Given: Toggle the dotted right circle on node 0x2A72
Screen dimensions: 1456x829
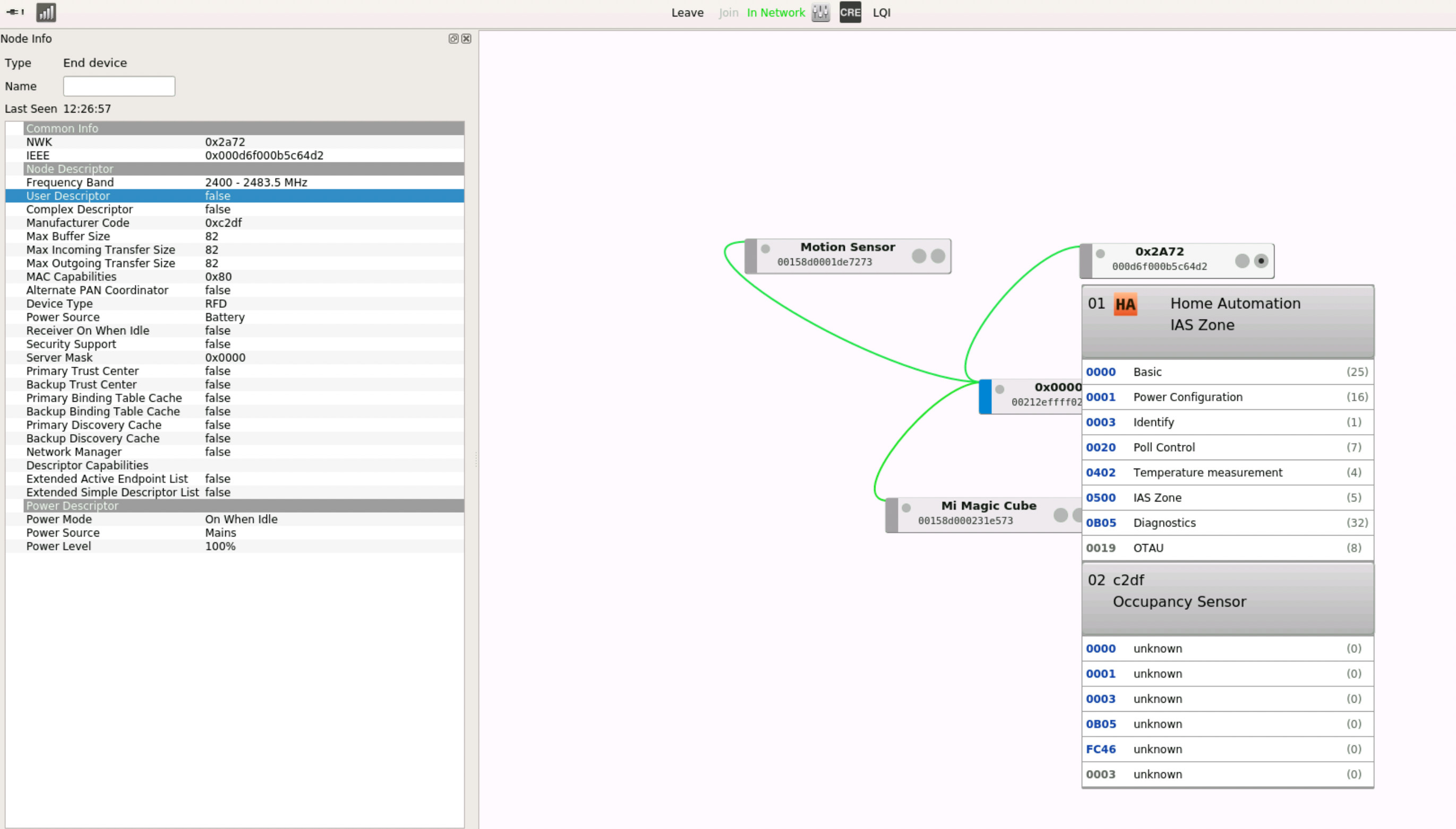Looking at the screenshot, I should [1261, 261].
